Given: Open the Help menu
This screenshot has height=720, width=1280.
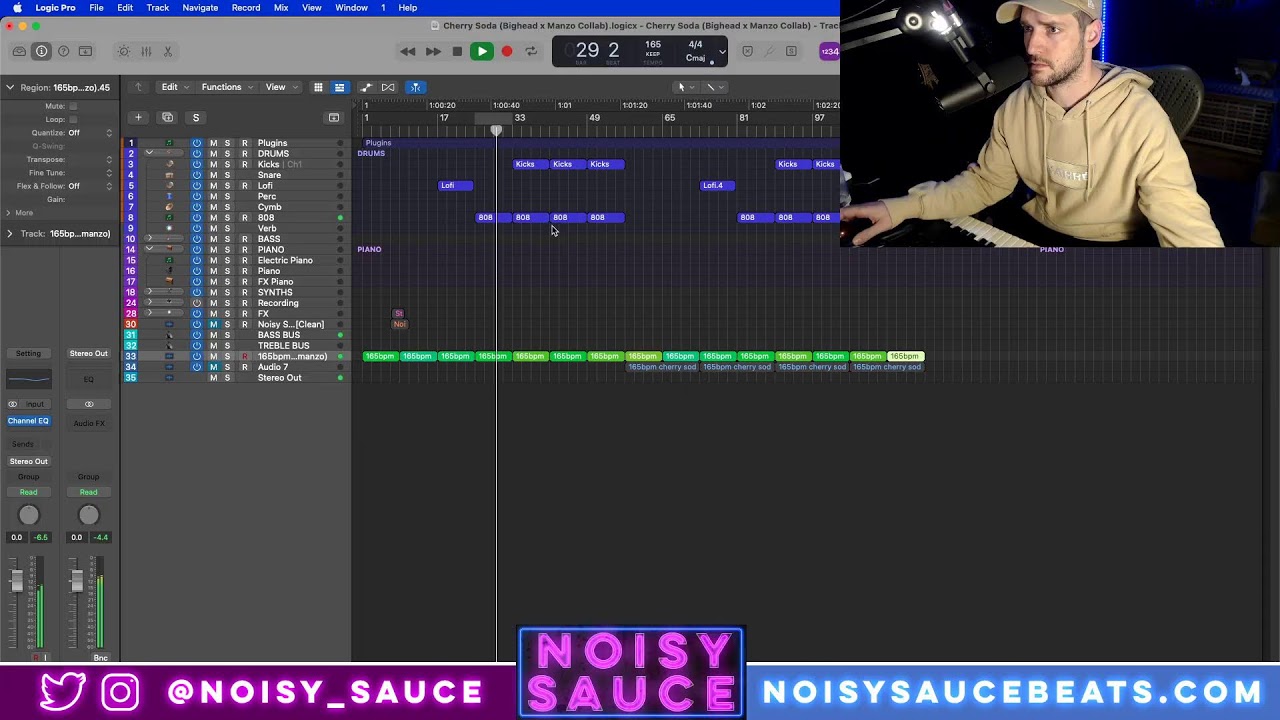Looking at the screenshot, I should (408, 8).
